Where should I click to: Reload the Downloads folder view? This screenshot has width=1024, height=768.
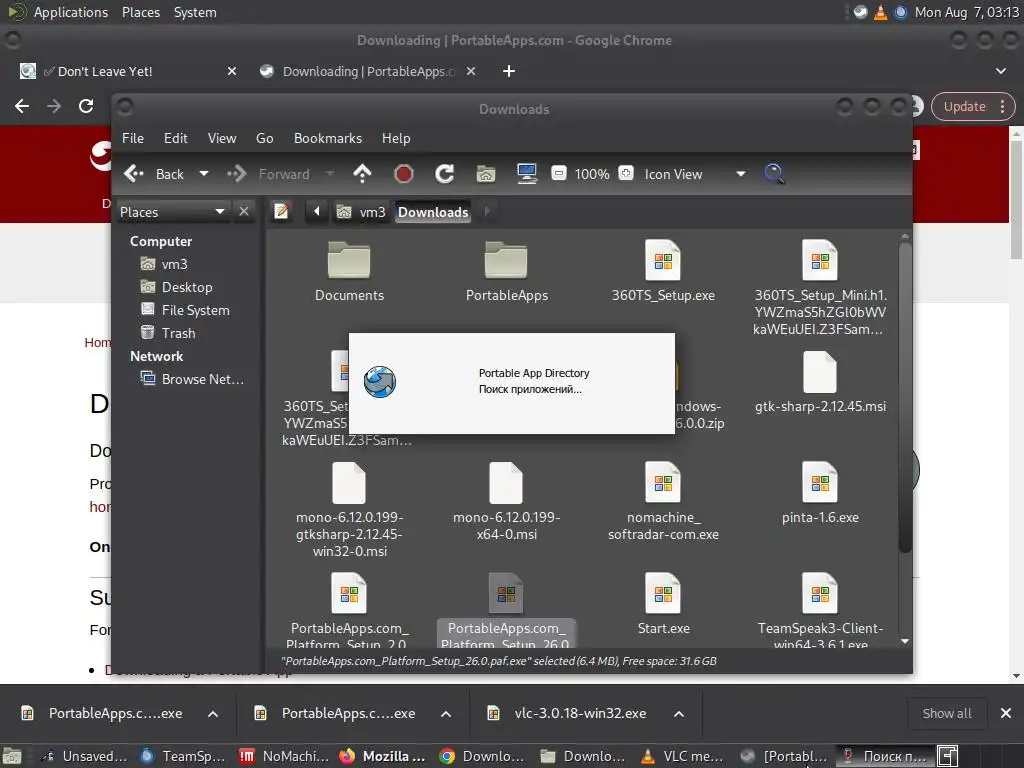click(445, 174)
